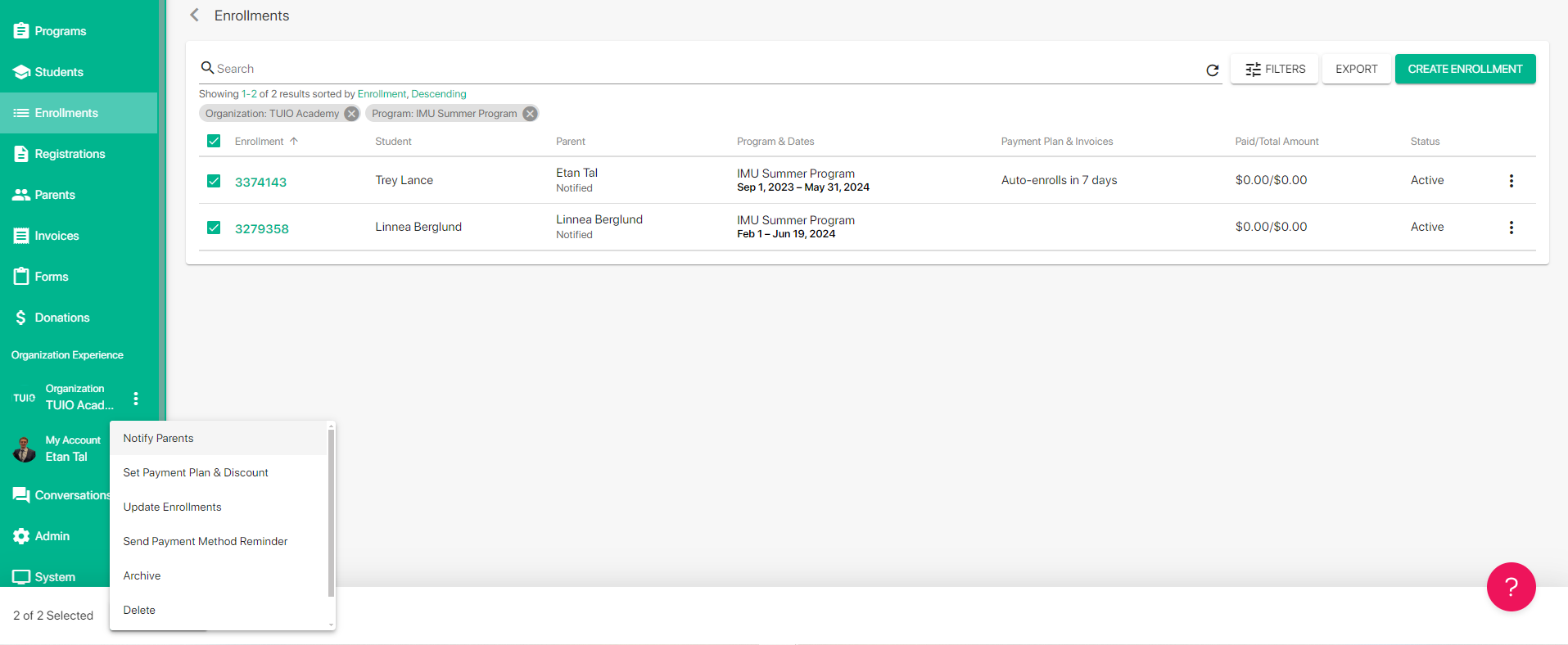1568x645 pixels.
Task: Open the Donations dollar icon
Action: pos(21,318)
